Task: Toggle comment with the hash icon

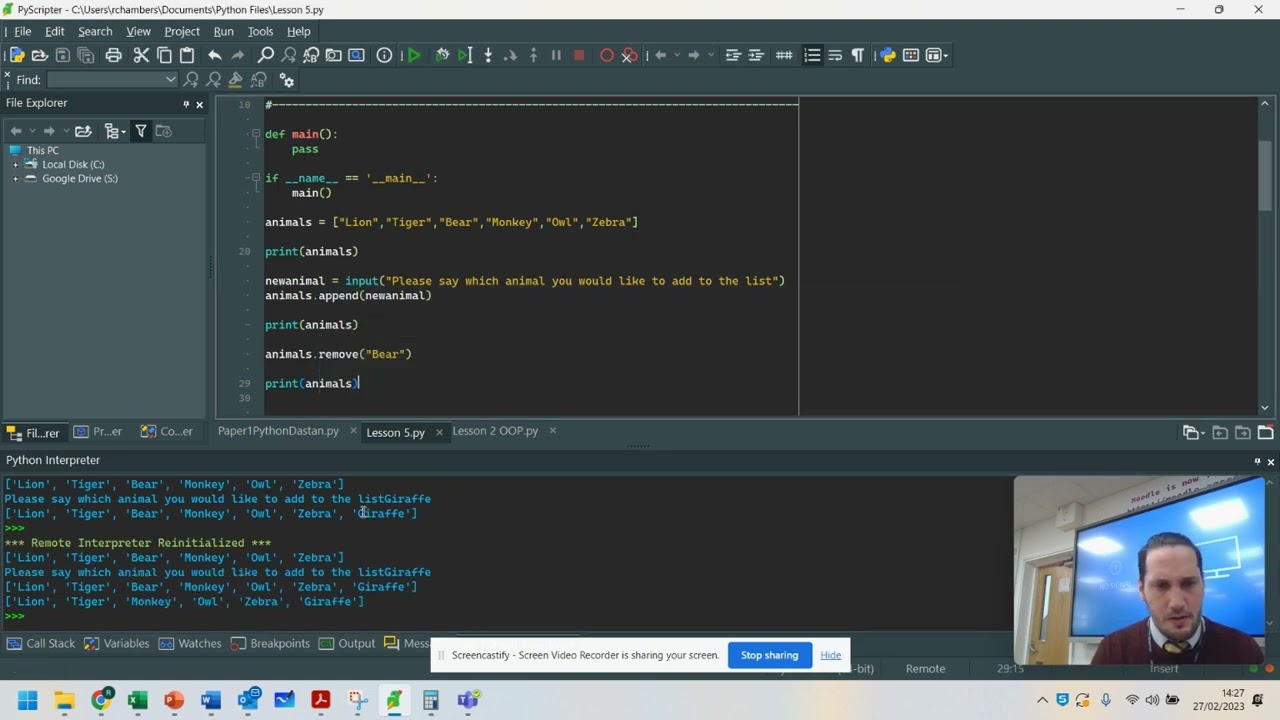Action: (x=784, y=55)
